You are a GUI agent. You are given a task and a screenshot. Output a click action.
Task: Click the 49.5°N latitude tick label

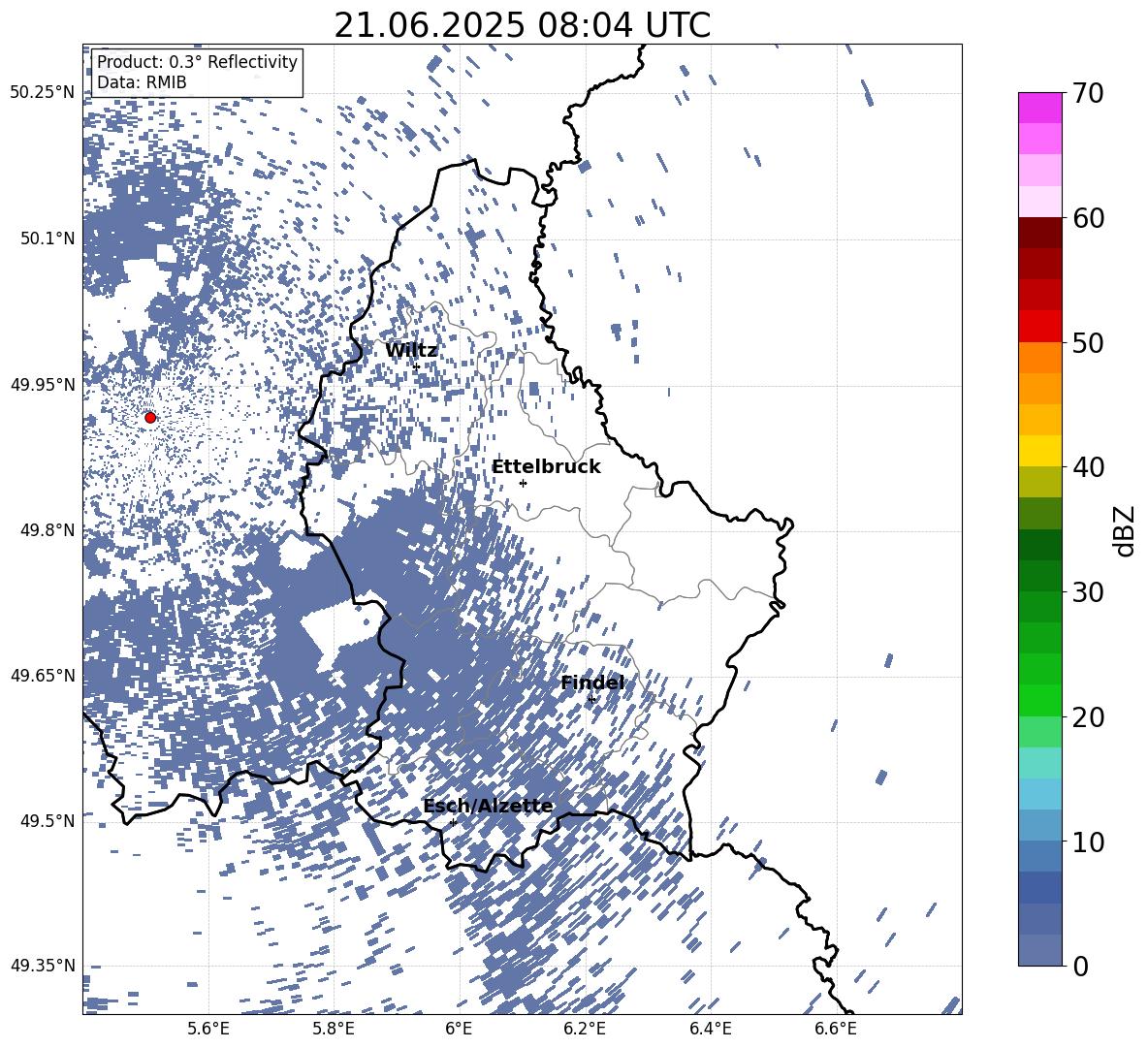[x=48, y=820]
